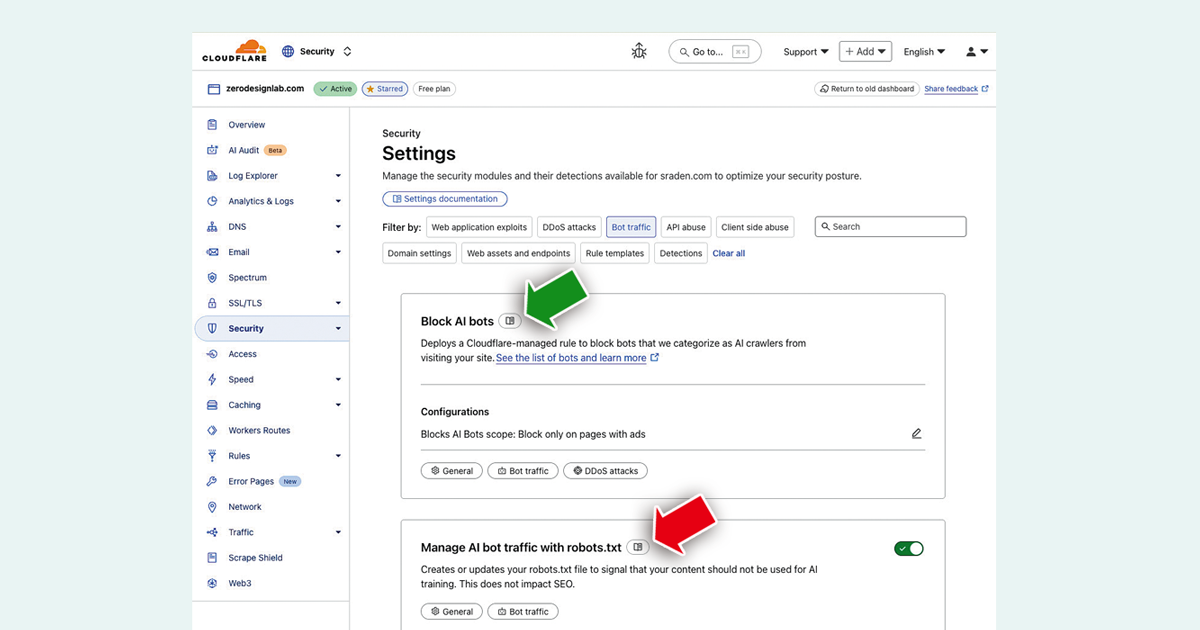Click the Speed lightning icon
The width and height of the screenshot is (1200, 630).
click(212, 380)
